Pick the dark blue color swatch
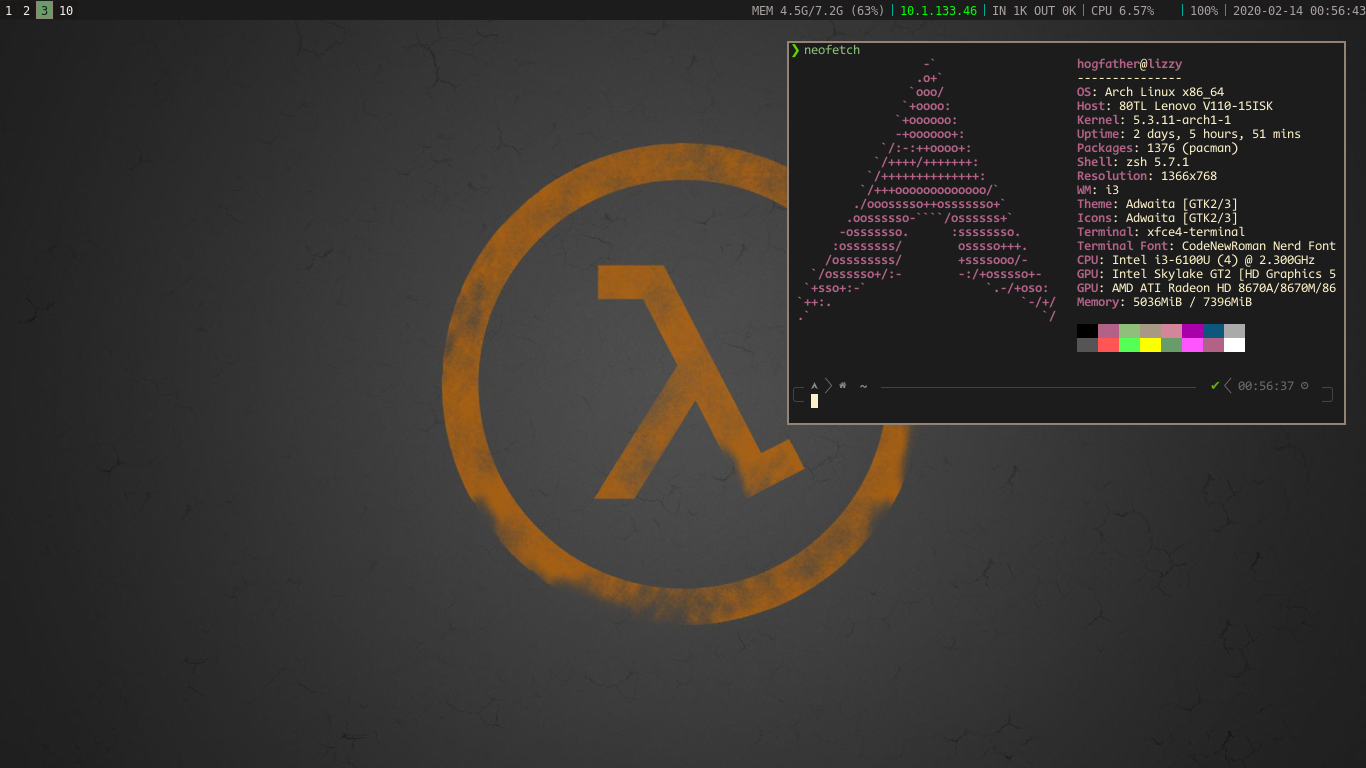This screenshot has width=1366, height=768. 1213,331
